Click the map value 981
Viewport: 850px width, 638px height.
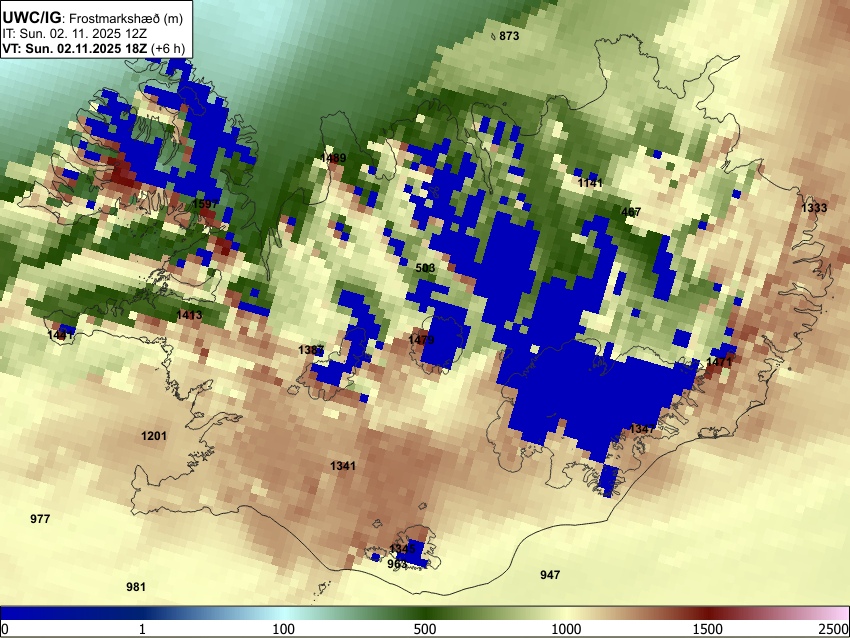pos(136,587)
